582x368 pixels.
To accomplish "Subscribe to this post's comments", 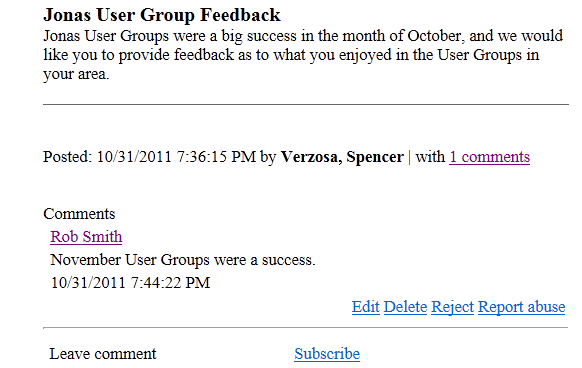I will tap(327, 354).
